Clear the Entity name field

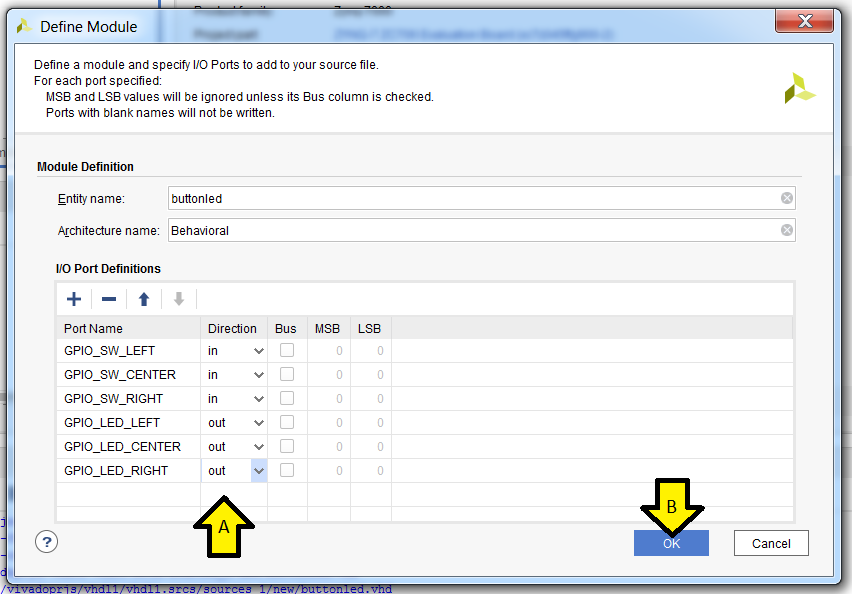[x=786, y=198]
